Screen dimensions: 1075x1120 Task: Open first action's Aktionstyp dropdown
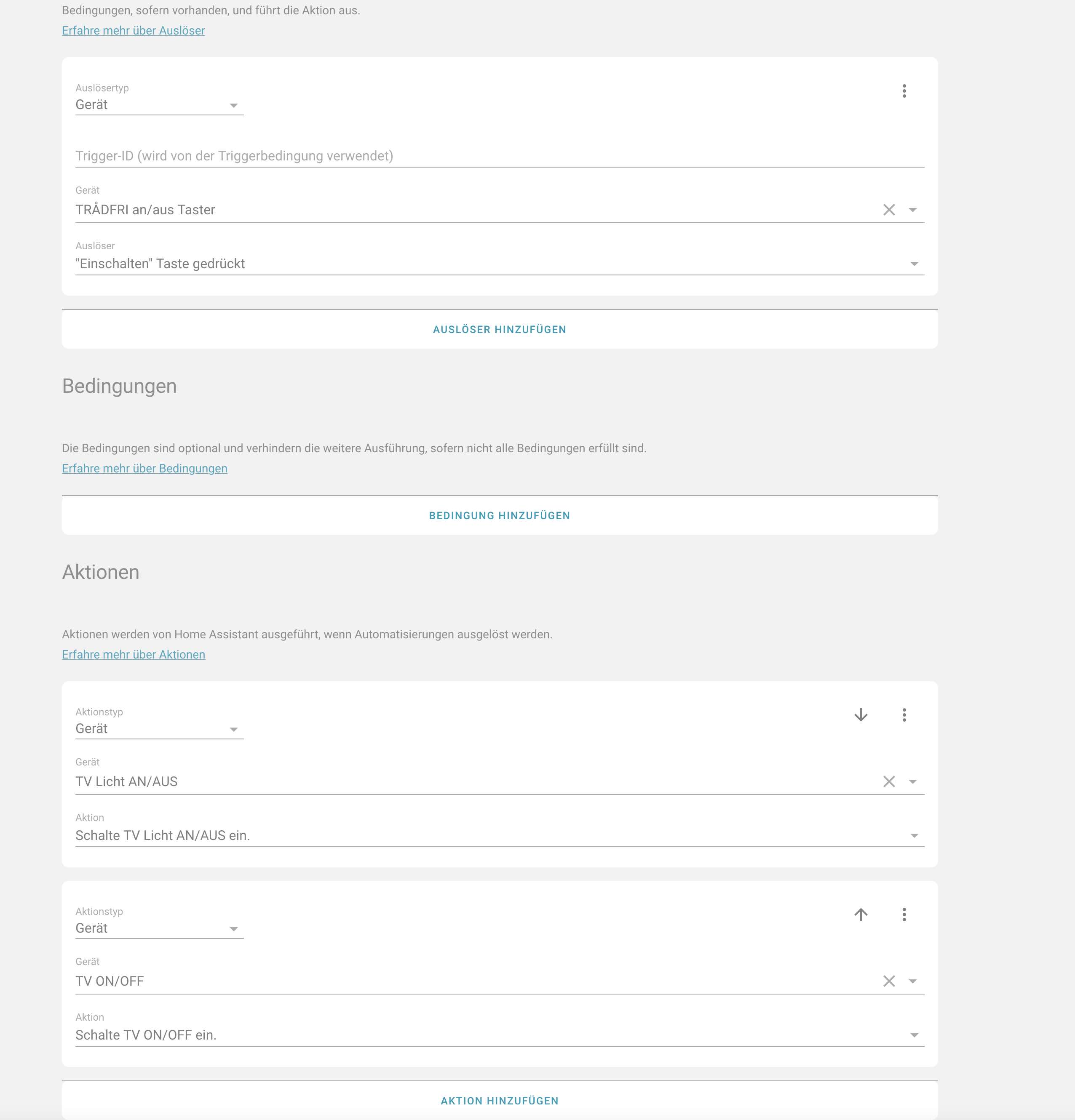pyautogui.click(x=159, y=729)
